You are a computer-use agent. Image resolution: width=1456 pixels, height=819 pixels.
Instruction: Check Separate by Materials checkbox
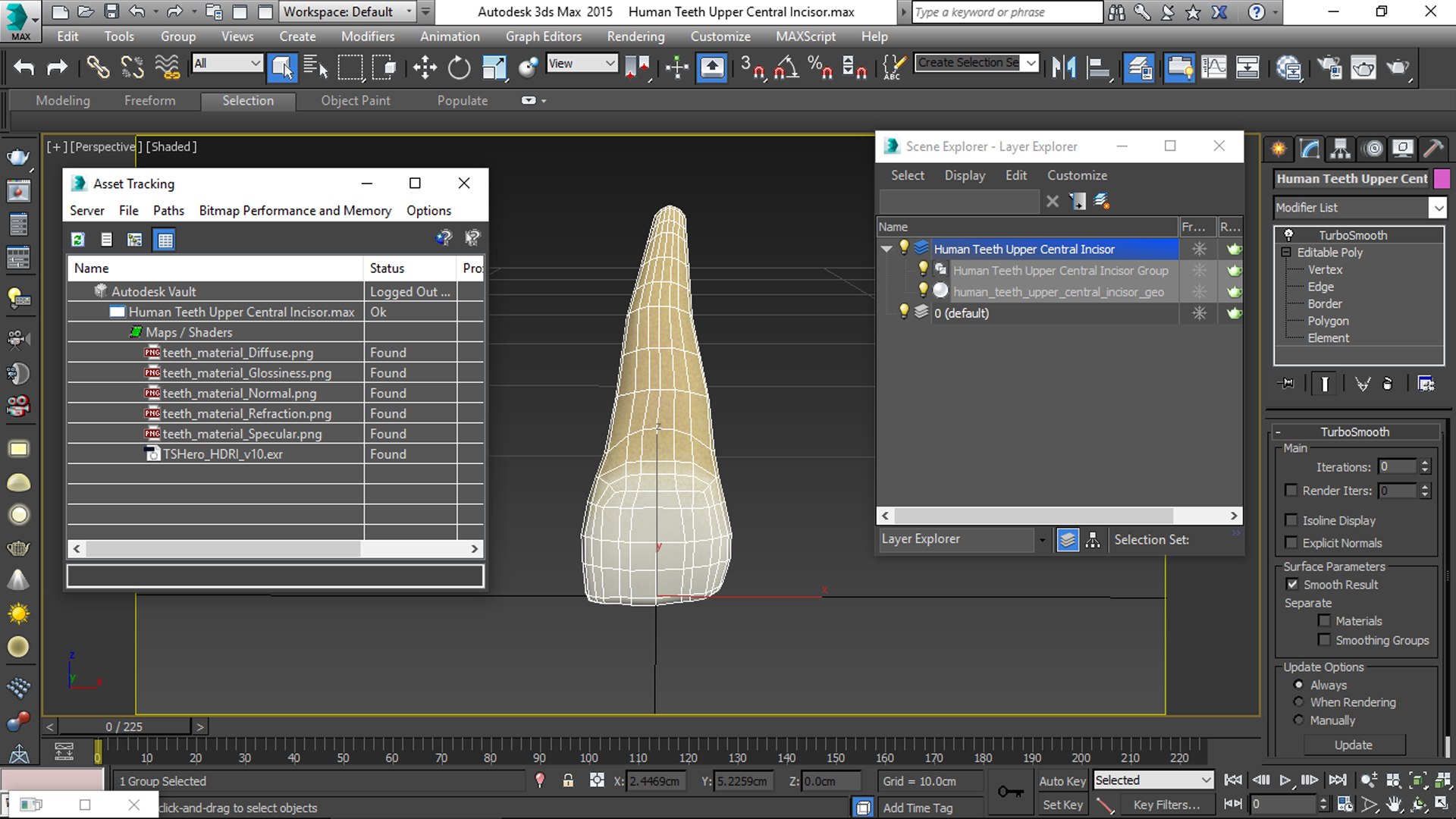pyautogui.click(x=1324, y=620)
